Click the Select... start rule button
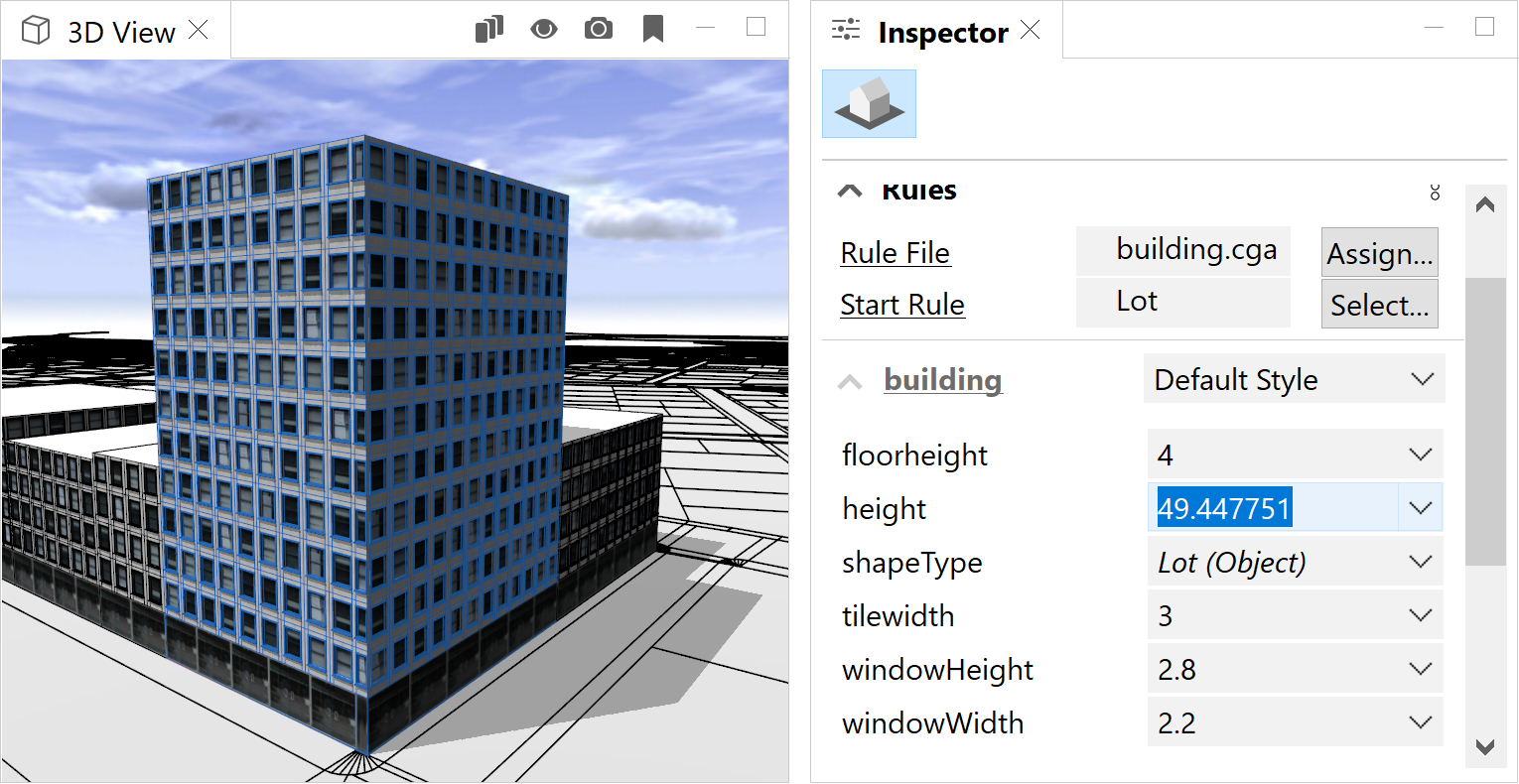 tap(1379, 306)
